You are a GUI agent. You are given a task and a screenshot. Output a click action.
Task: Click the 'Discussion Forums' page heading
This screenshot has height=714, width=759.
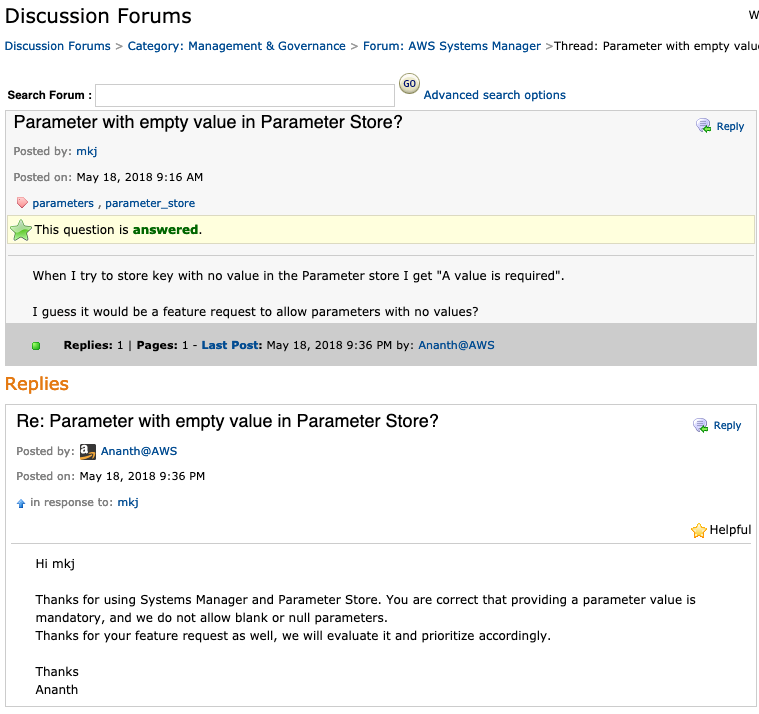98,16
